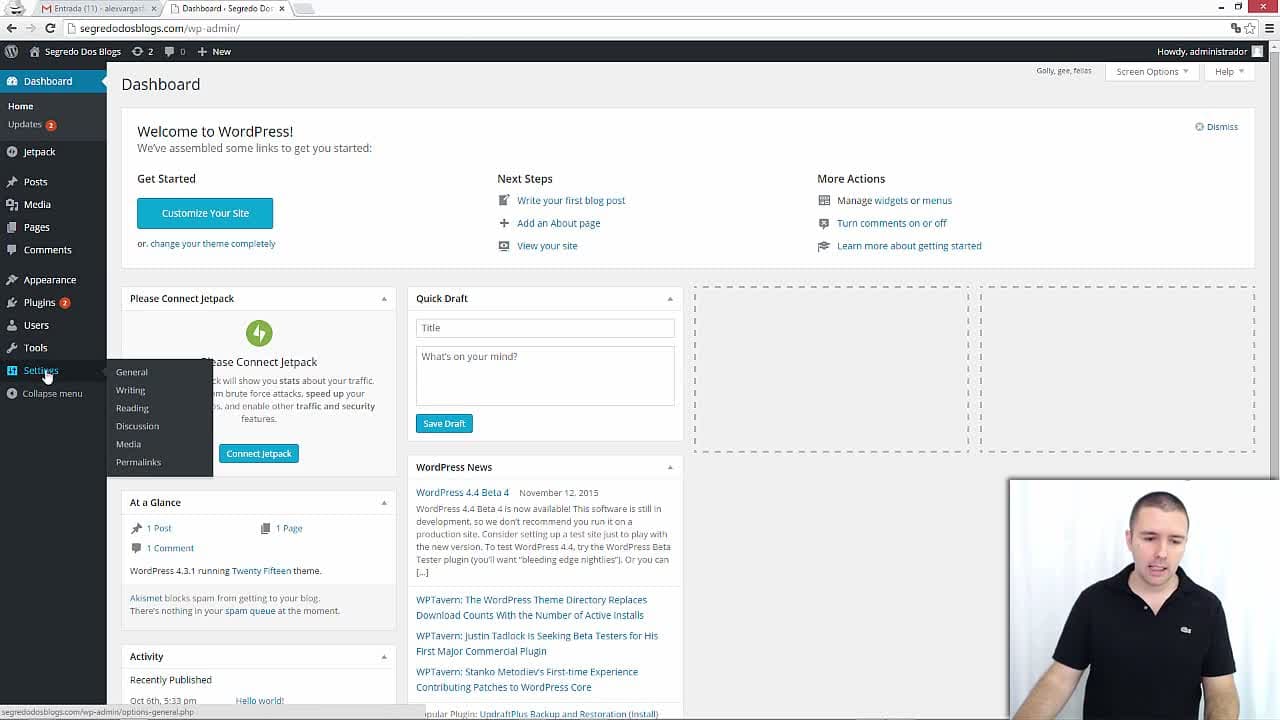Click the Quick Draft Title field
The image size is (1280, 720).
(x=545, y=328)
